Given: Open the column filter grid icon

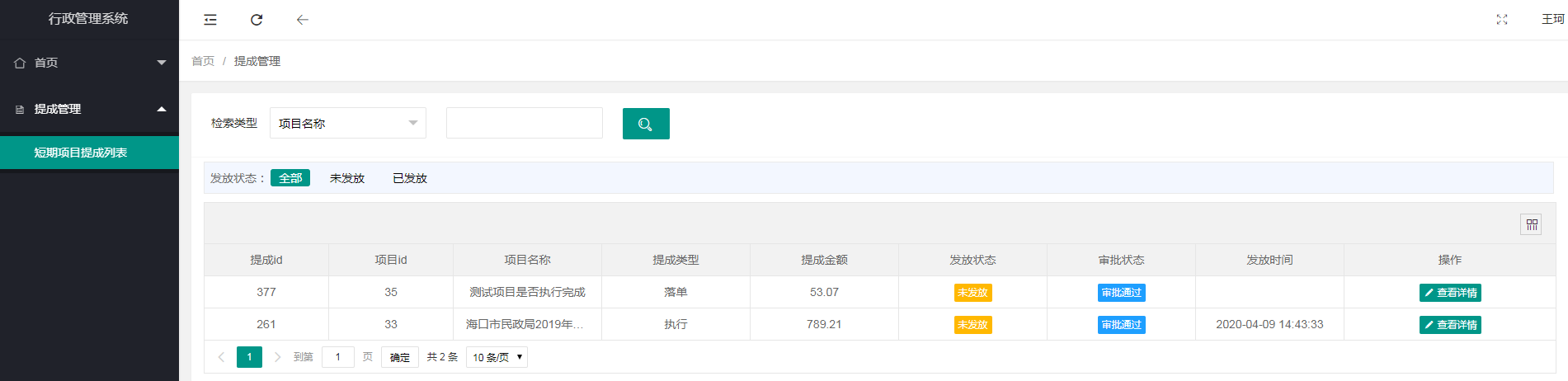Looking at the screenshot, I should (1532, 224).
